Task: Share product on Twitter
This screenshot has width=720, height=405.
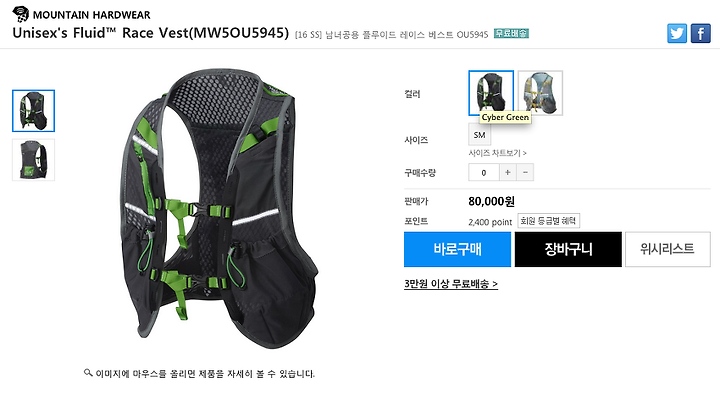Action: [677, 34]
